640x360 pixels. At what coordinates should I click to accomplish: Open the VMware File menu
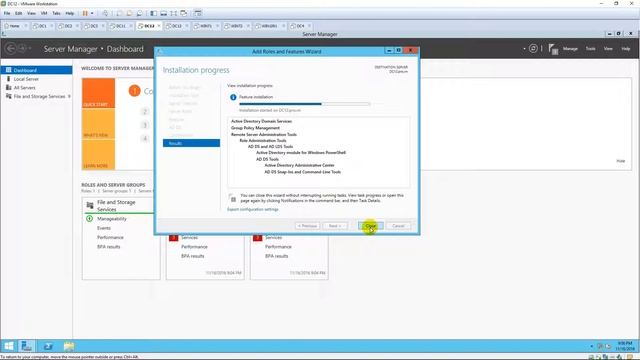[x=7, y=13]
